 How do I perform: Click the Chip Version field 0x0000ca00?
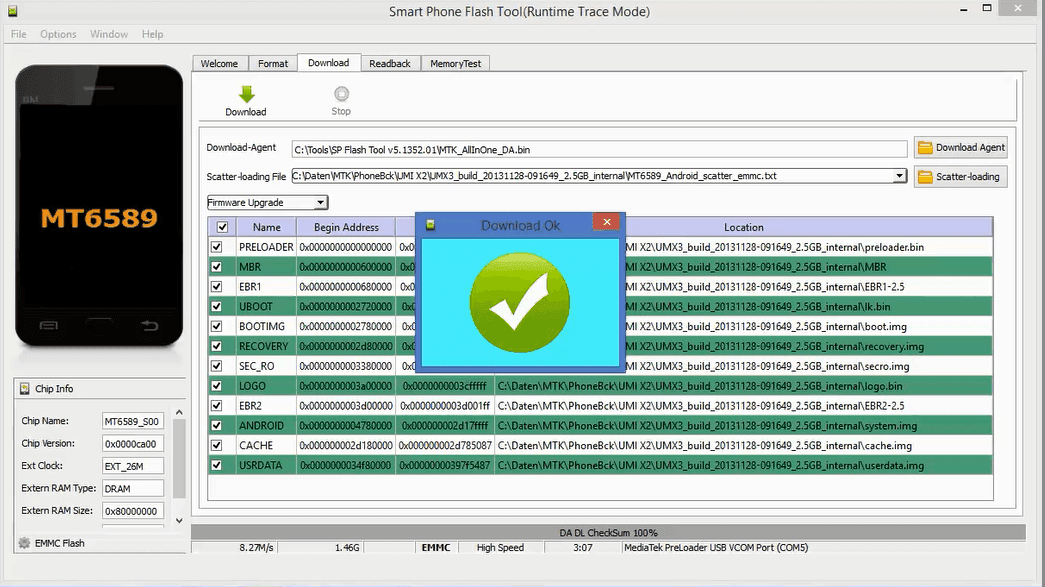pyautogui.click(x=132, y=444)
